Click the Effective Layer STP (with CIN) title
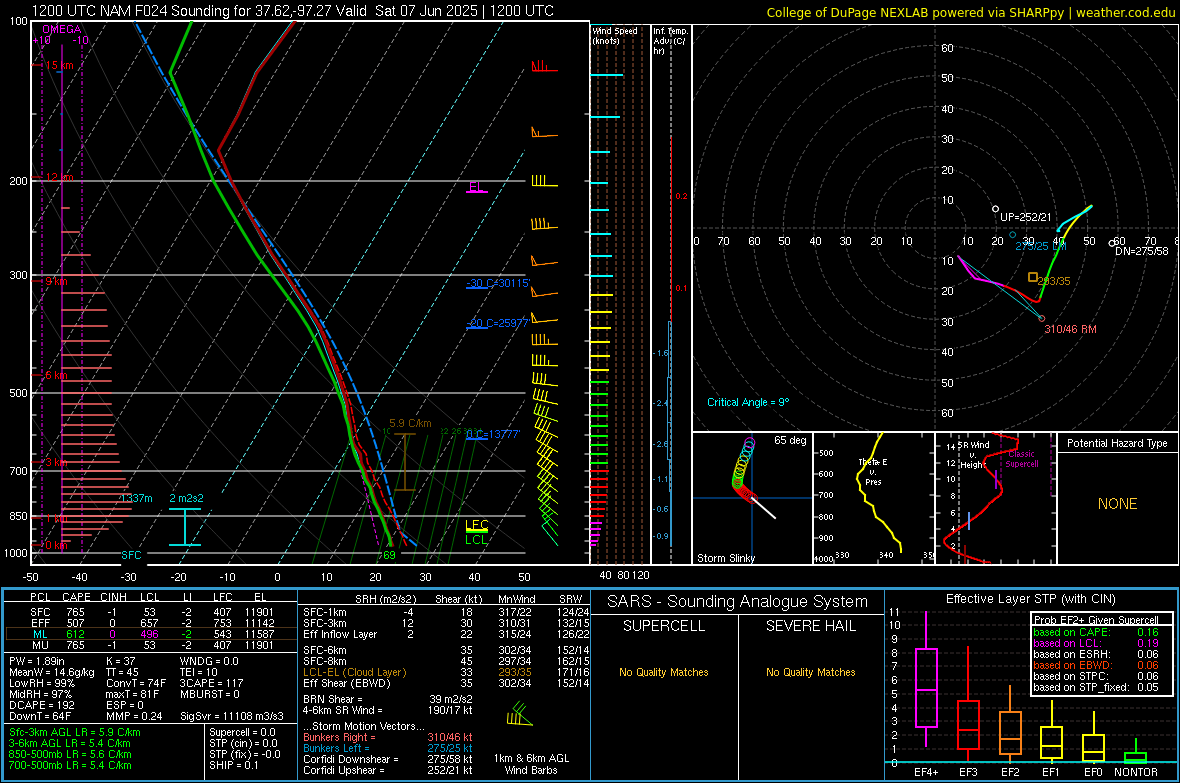The image size is (1180, 783). coord(1031,599)
